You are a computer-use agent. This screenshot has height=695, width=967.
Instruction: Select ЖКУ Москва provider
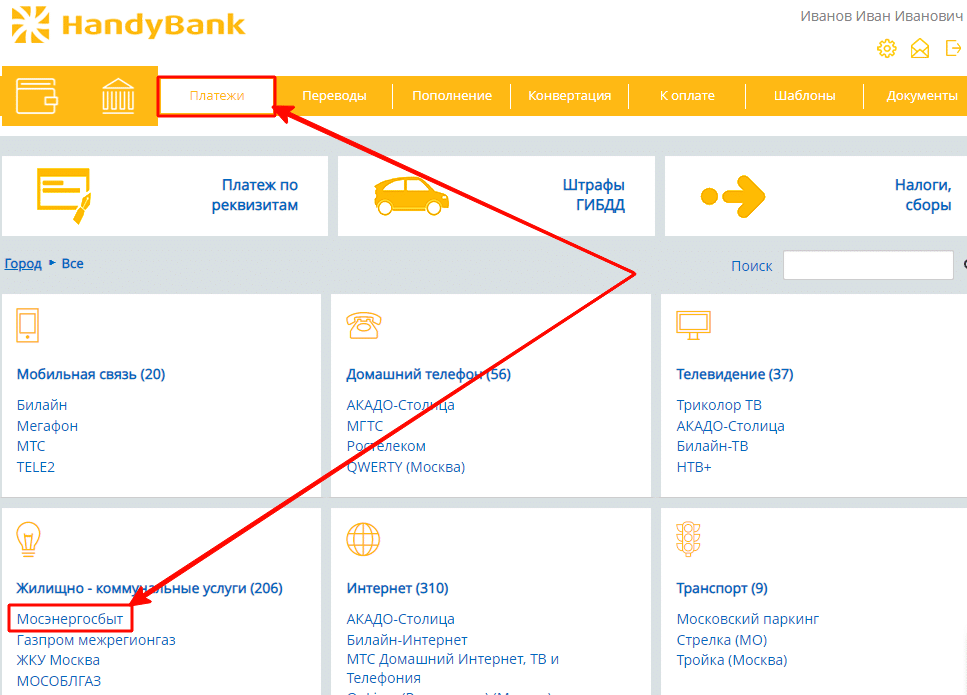58,660
